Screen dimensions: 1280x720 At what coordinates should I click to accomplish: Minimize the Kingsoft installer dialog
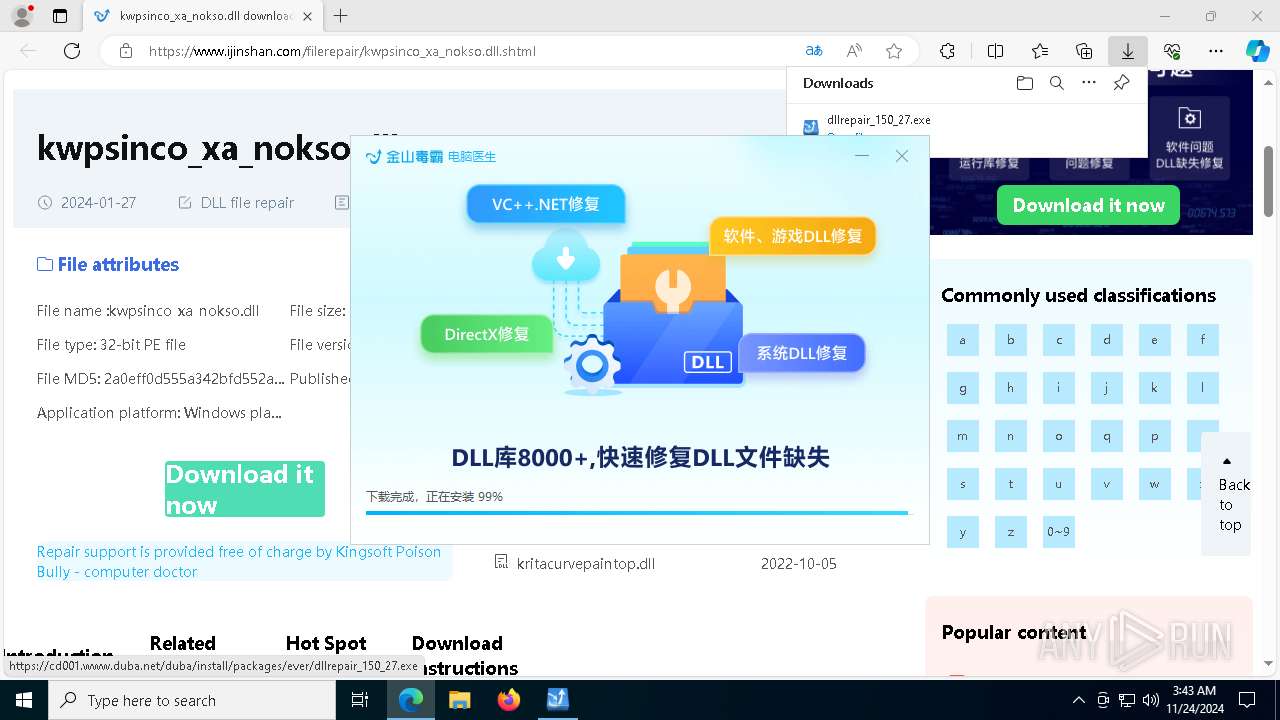[x=862, y=156]
